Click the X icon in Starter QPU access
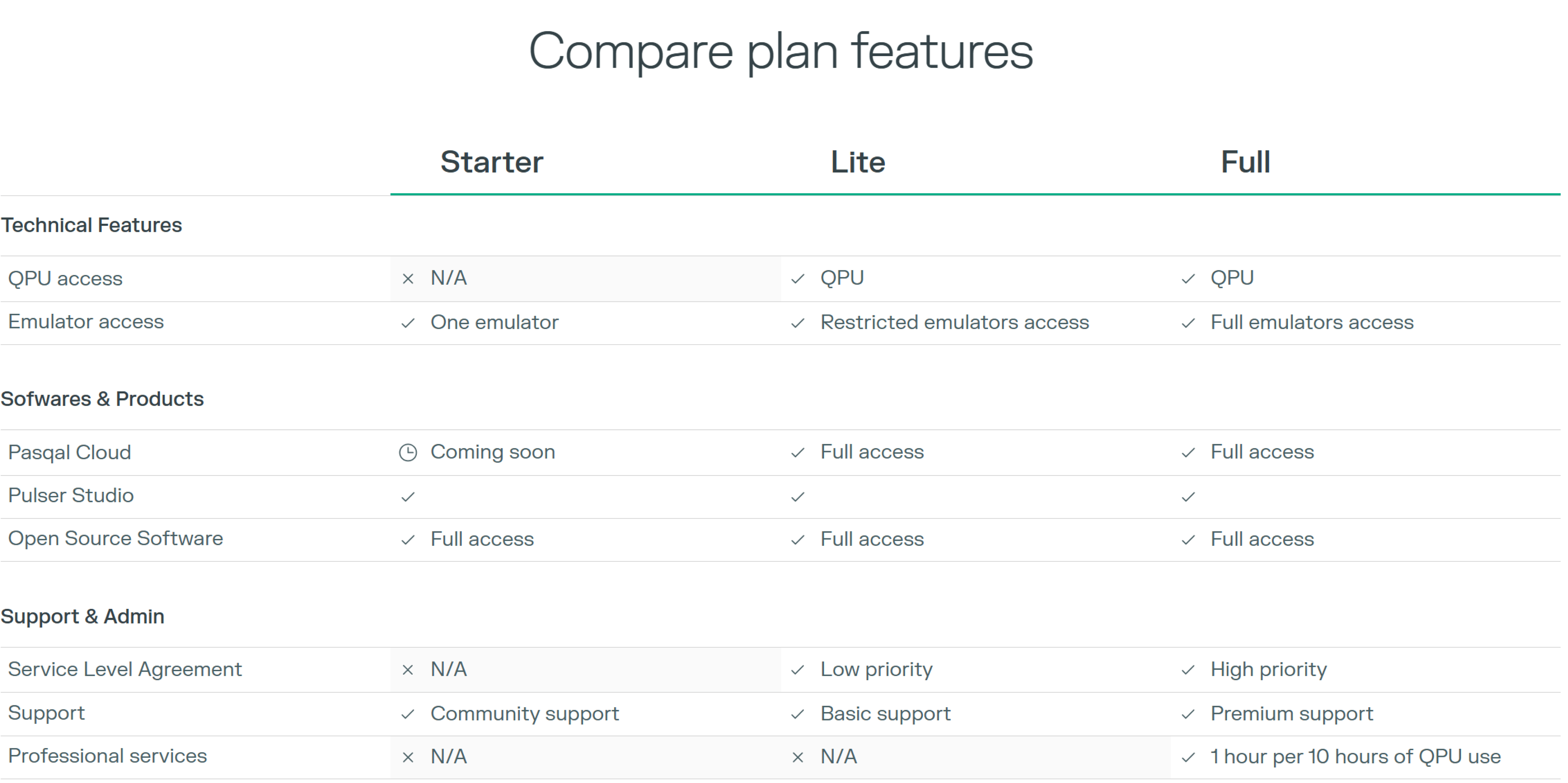 (x=408, y=279)
